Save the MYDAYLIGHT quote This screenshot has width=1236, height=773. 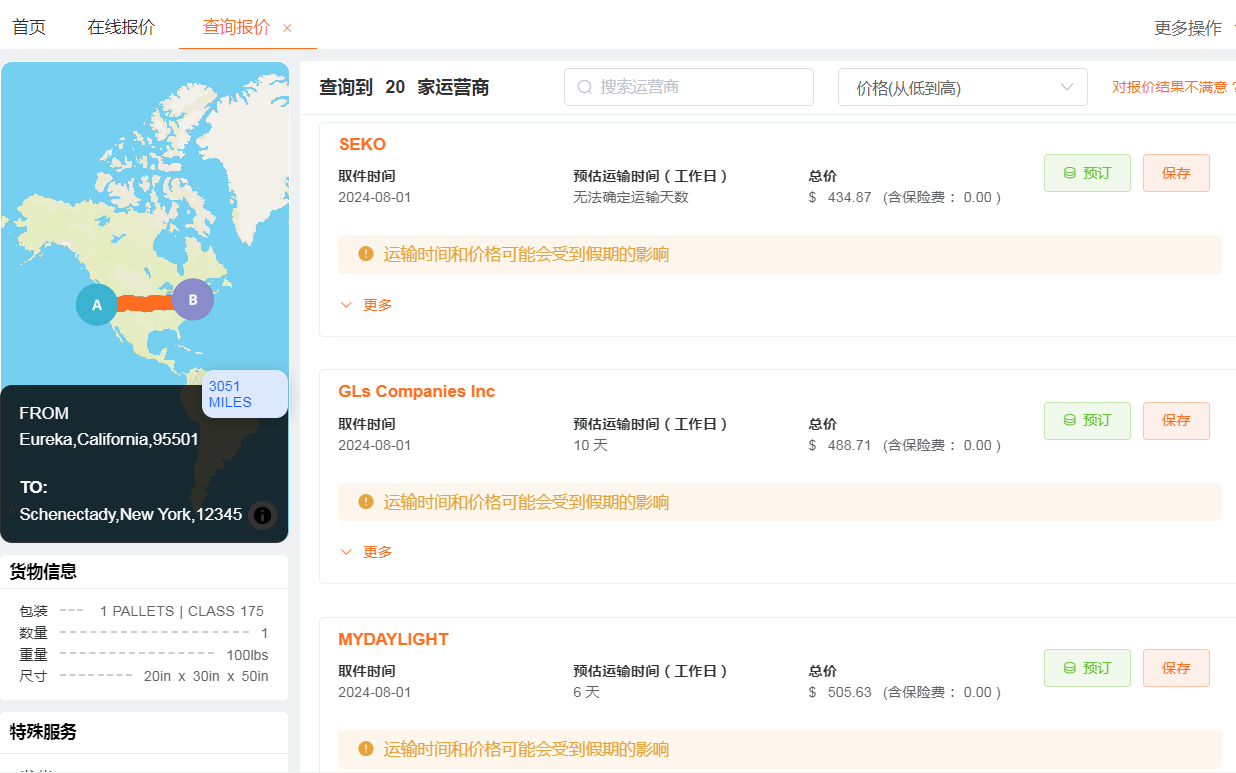tap(1176, 668)
